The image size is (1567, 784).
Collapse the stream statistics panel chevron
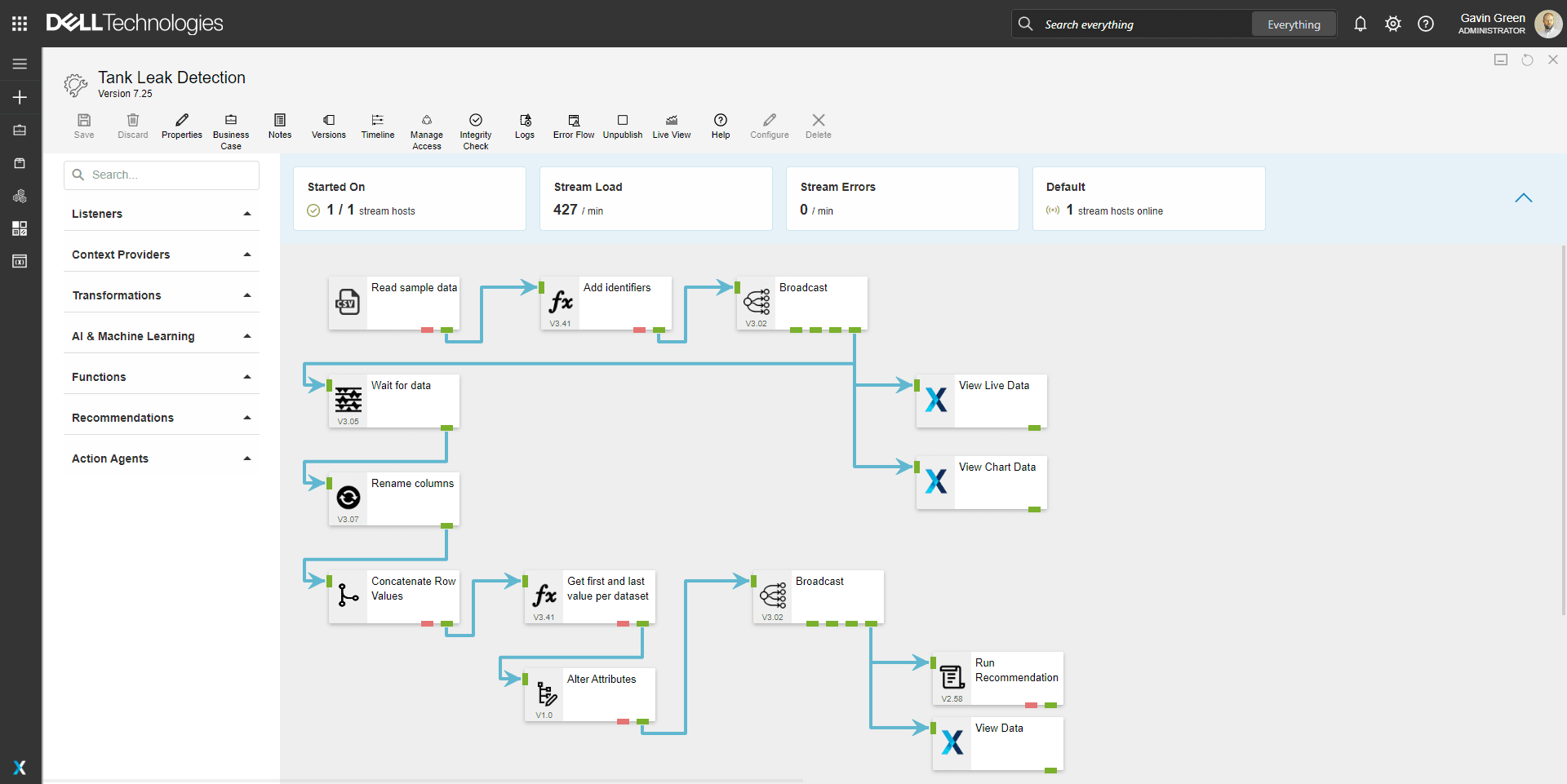click(x=1523, y=198)
